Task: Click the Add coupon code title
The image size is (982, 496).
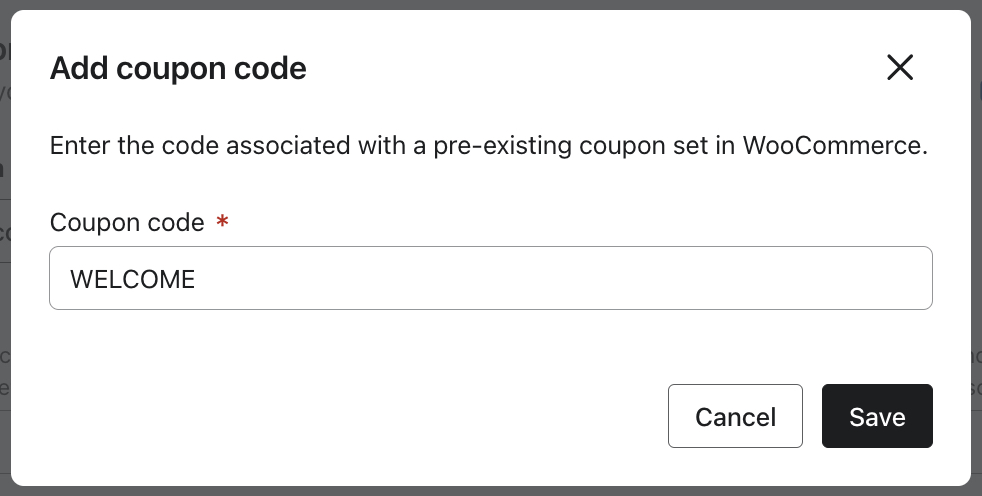Action: 178,69
